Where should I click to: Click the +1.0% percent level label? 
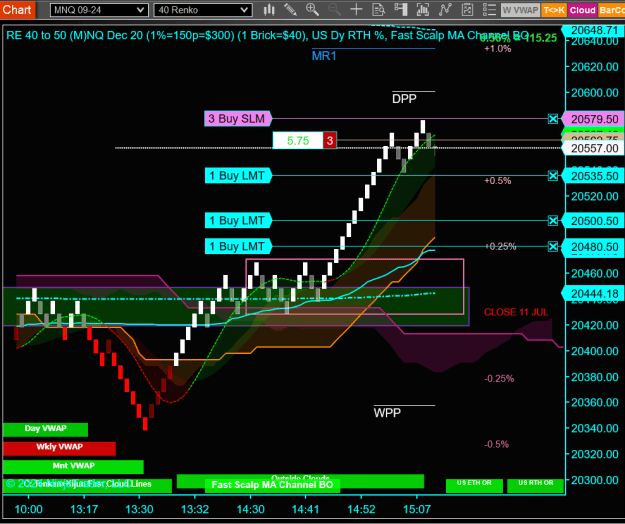[497, 49]
